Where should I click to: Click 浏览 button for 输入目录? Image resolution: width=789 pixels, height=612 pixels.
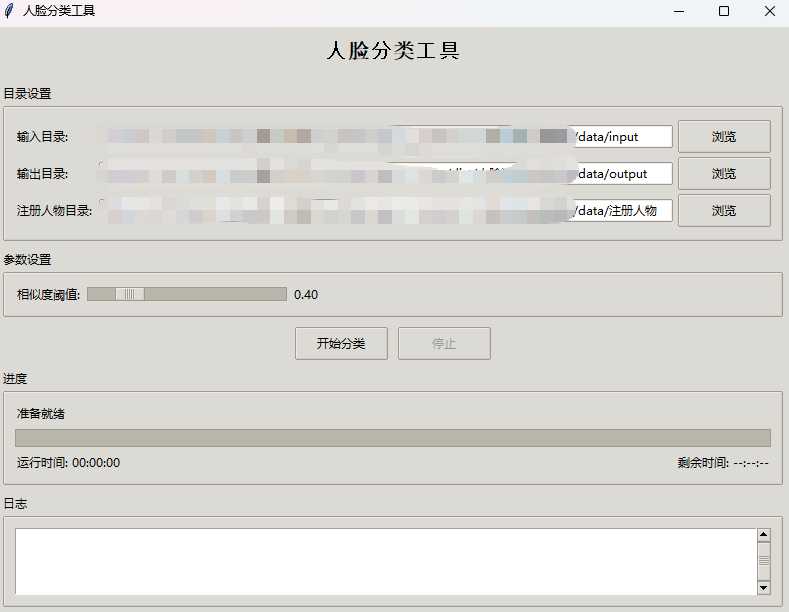(724, 137)
